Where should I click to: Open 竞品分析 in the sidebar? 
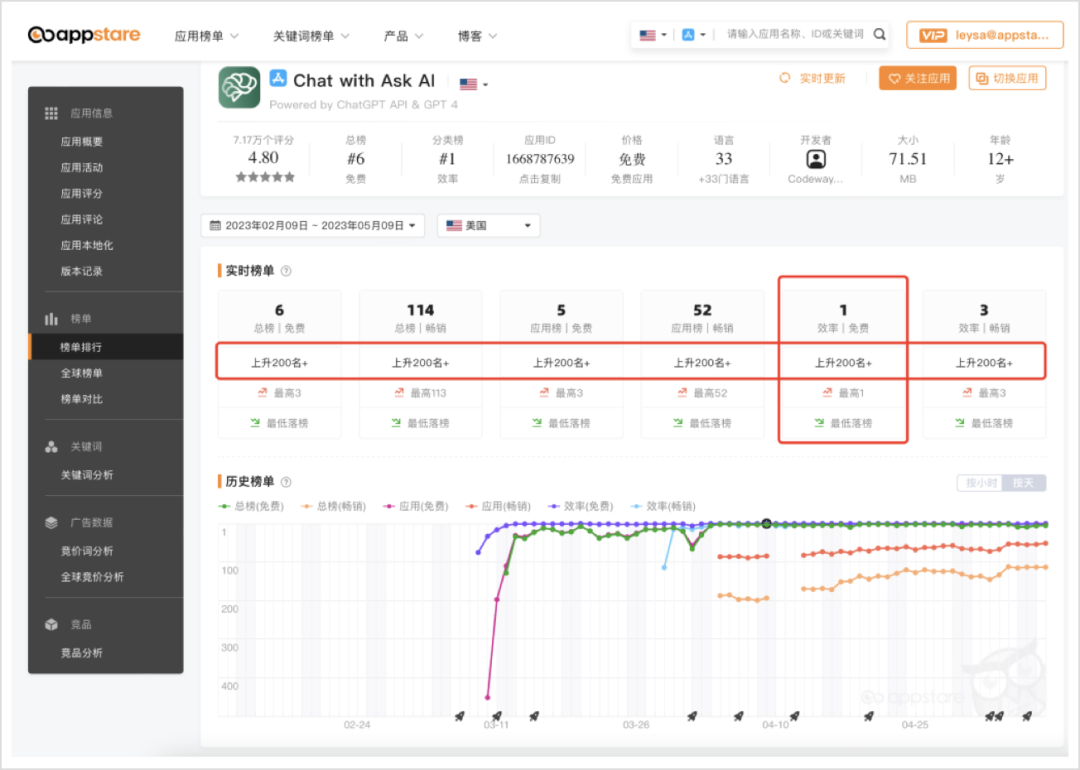81,653
